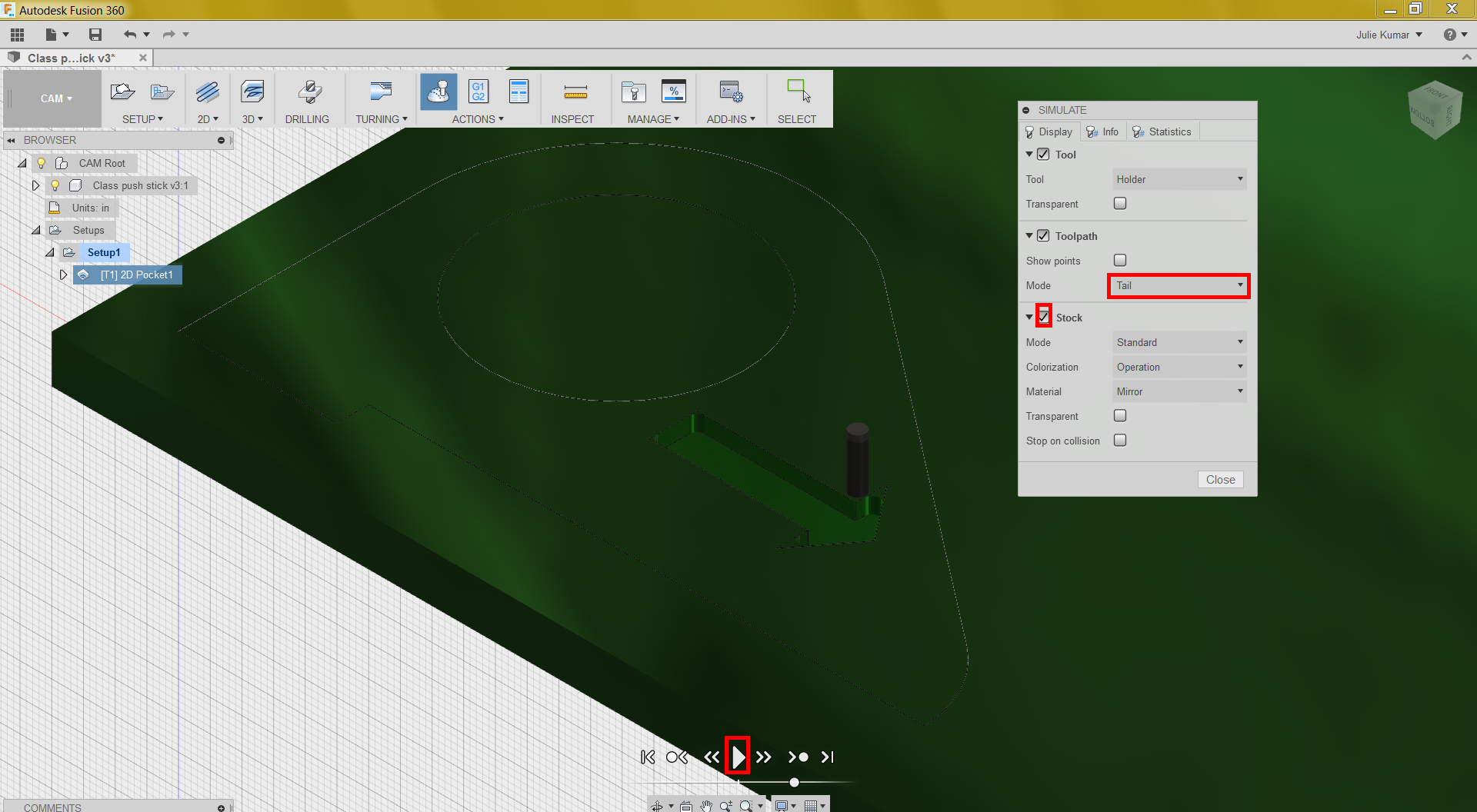Toggle Class push stick lightbulb visibility
1477x812 pixels.
(55, 185)
